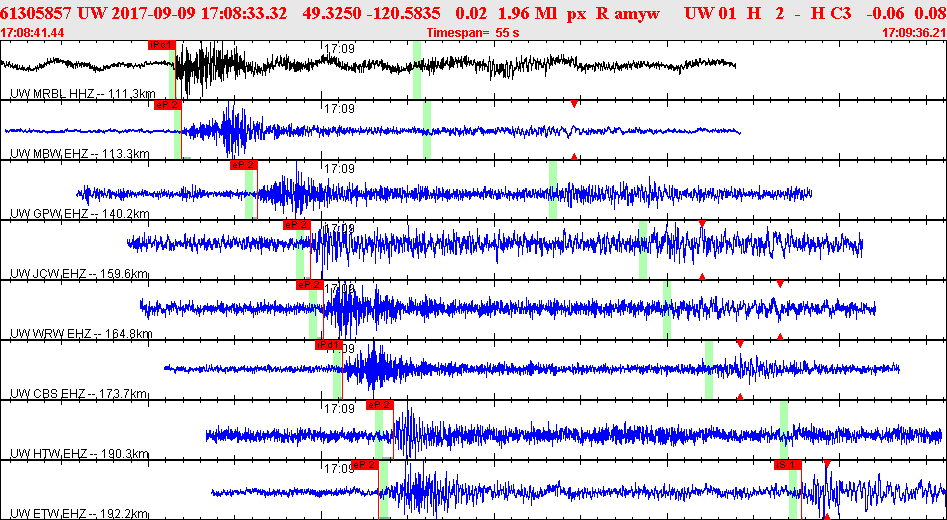Click the second green arrival band on CBS trace
This screenshot has height=520, width=947.
[x=709, y=370]
